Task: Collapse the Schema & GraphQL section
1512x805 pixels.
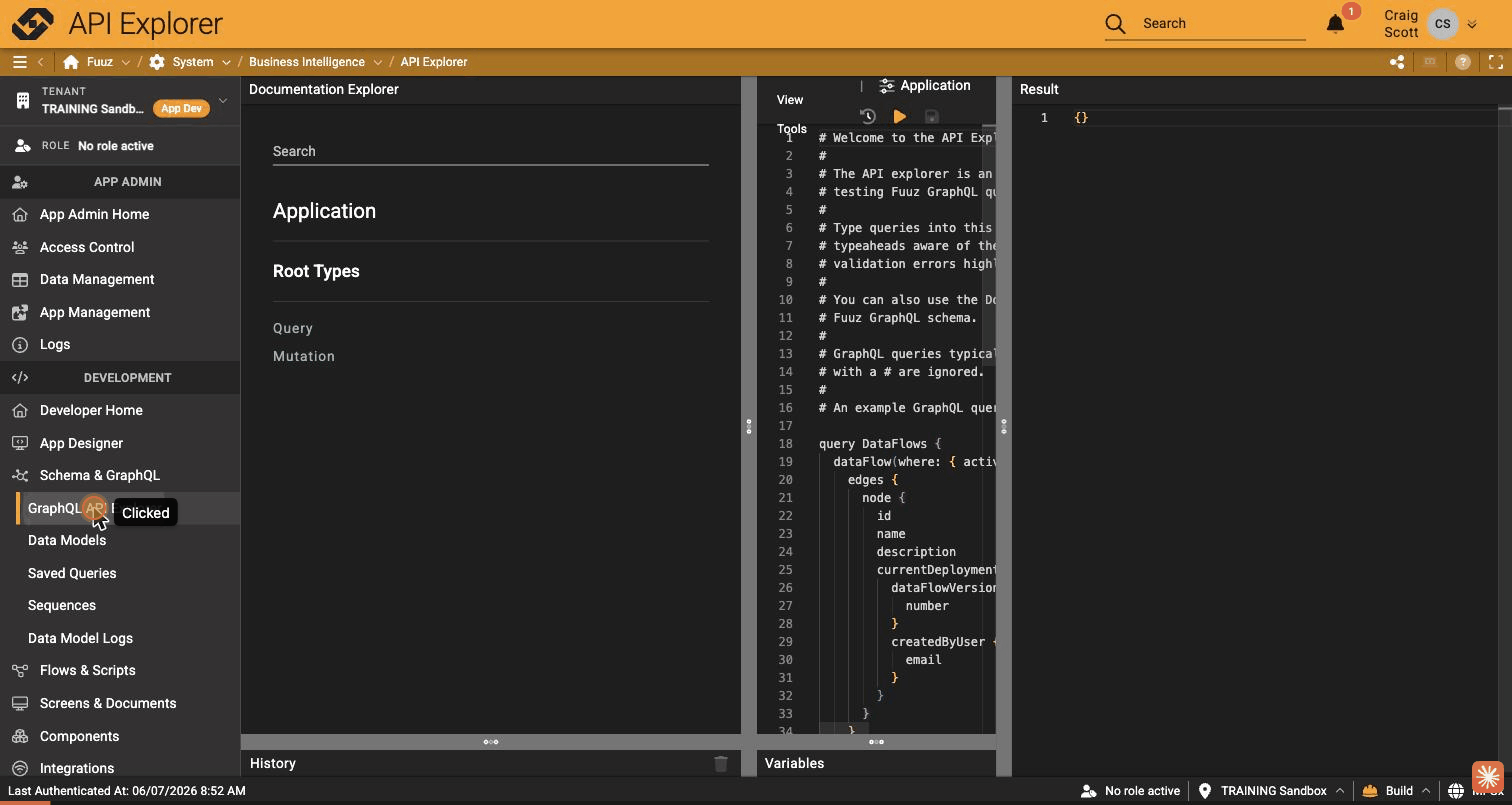Action: click(x=120, y=476)
